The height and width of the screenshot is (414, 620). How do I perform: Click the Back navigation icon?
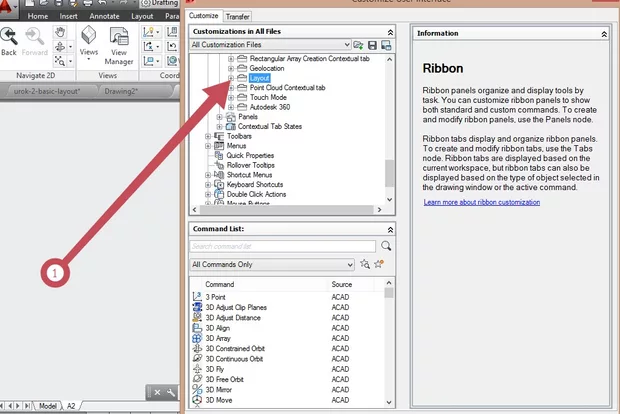[x=8, y=37]
